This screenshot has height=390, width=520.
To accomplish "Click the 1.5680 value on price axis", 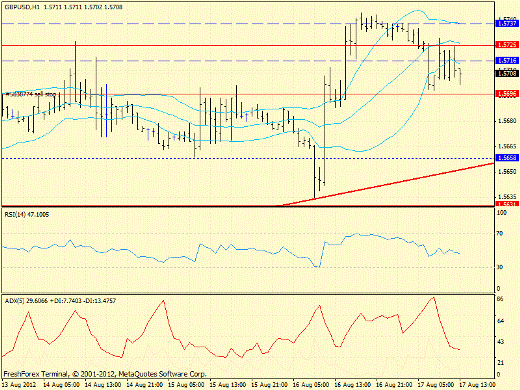I will pyautogui.click(x=507, y=121).
